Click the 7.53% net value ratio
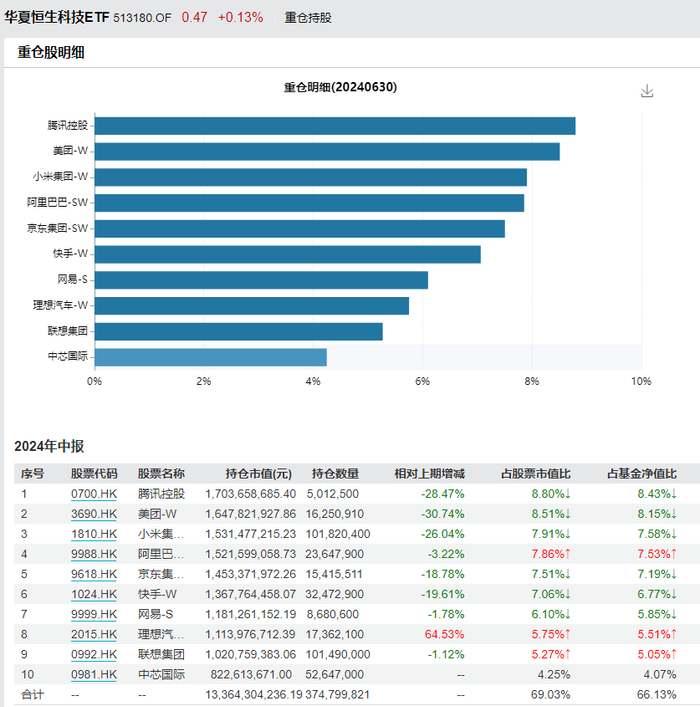This screenshot has height=707, width=700. (657, 554)
